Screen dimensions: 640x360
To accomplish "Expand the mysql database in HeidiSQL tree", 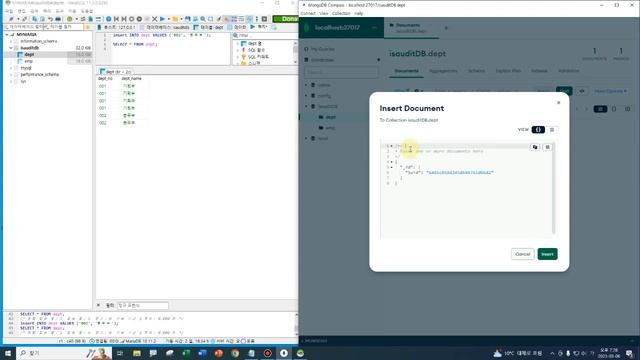I will (x=11, y=68).
